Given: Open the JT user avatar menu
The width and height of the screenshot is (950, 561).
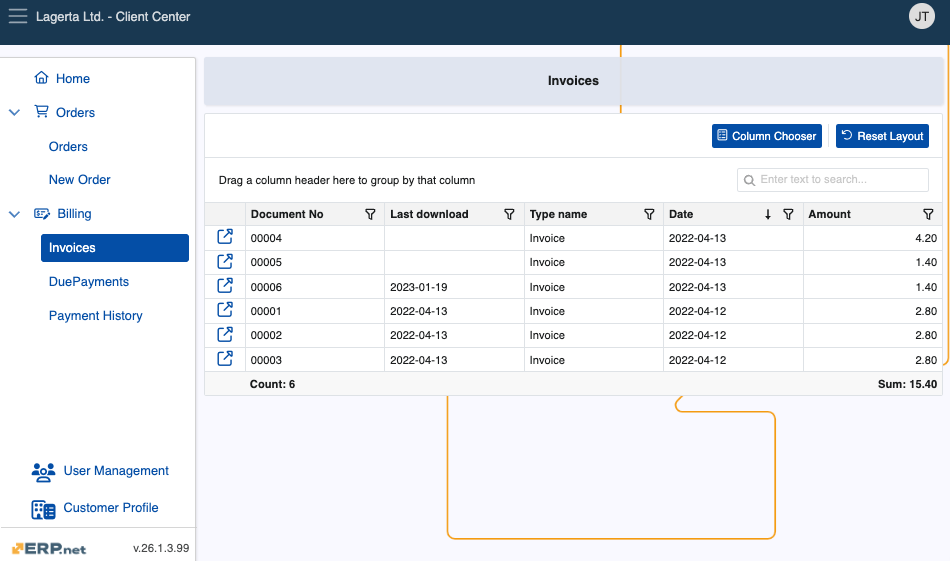Looking at the screenshot, I should tap(922, 16).
